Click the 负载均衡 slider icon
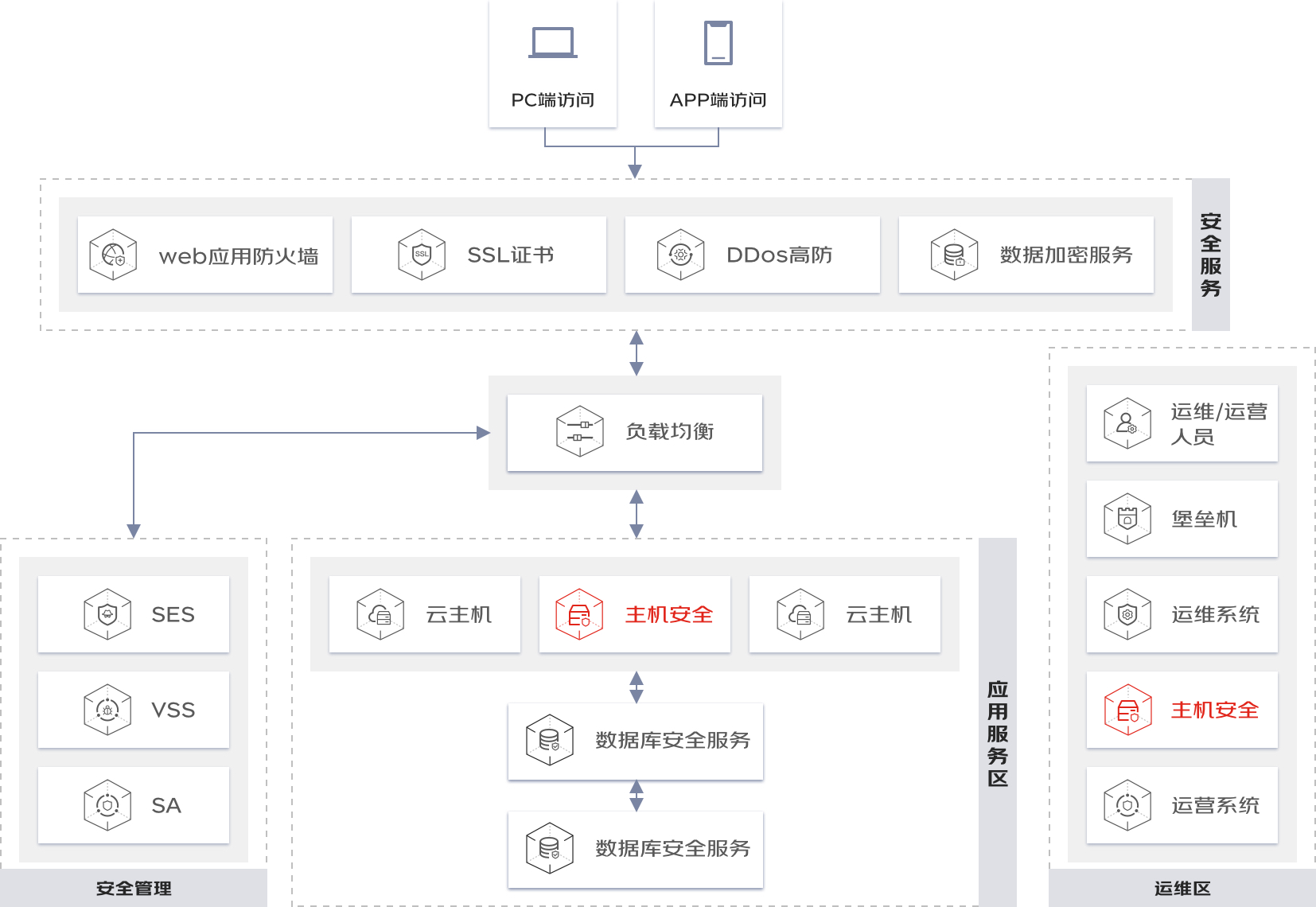The width and height of the screenshot is (1316, 907). [580, 431]
